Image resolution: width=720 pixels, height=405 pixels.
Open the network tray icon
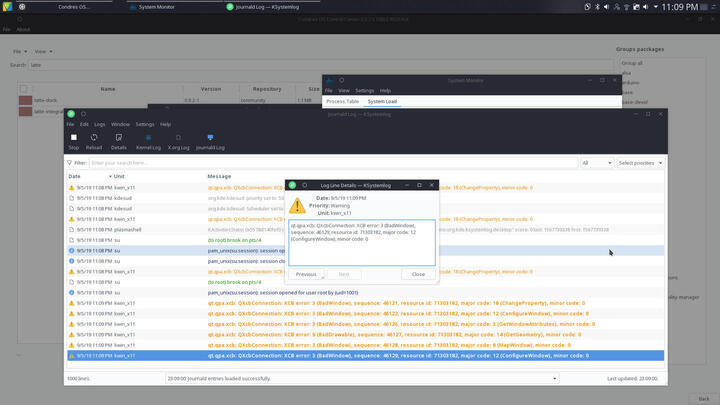(x=626, y=7)
